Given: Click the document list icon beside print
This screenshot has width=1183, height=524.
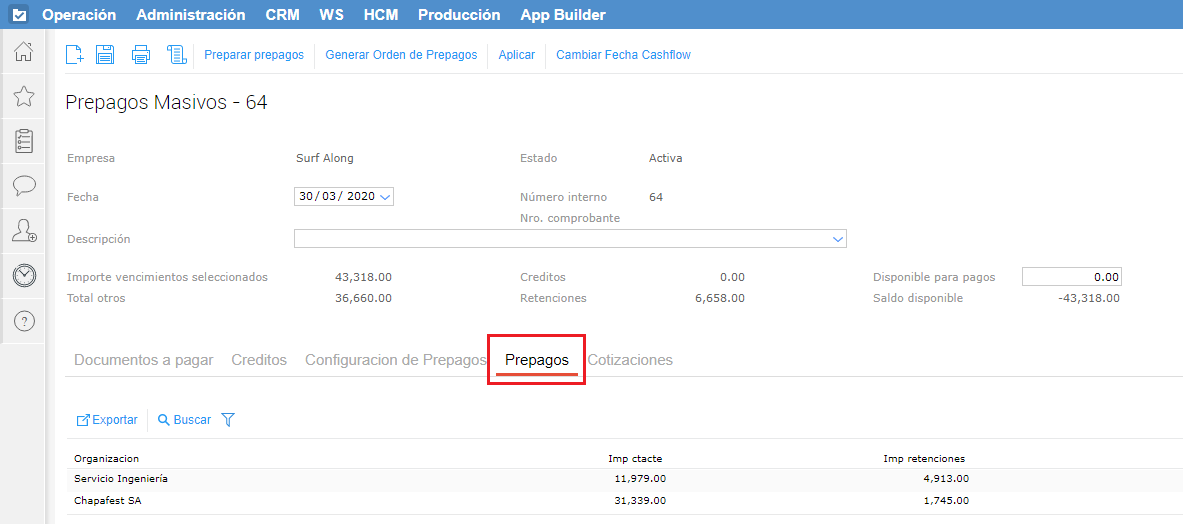Looking at the screenshot, I should 176,55.
